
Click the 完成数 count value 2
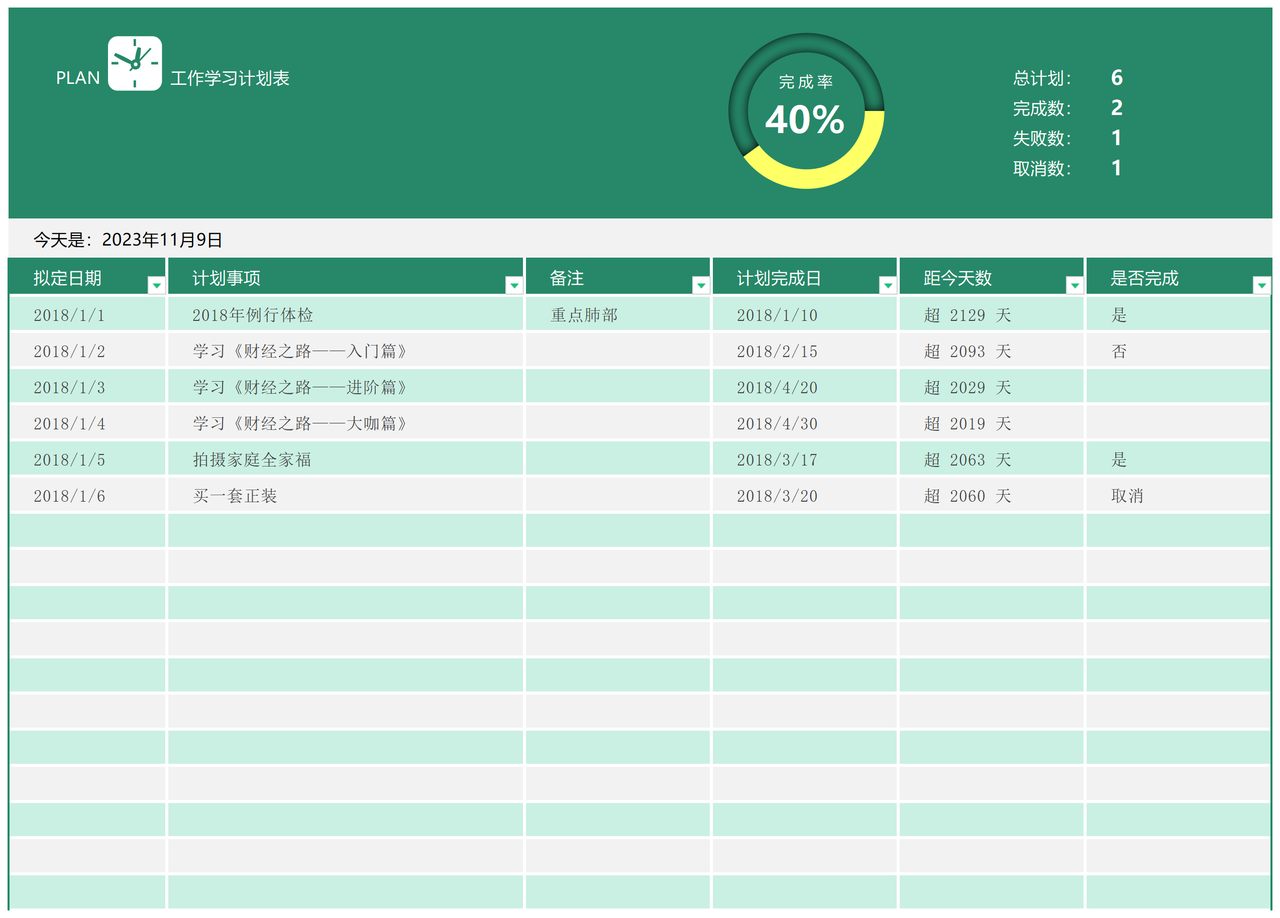[1116, 108]
